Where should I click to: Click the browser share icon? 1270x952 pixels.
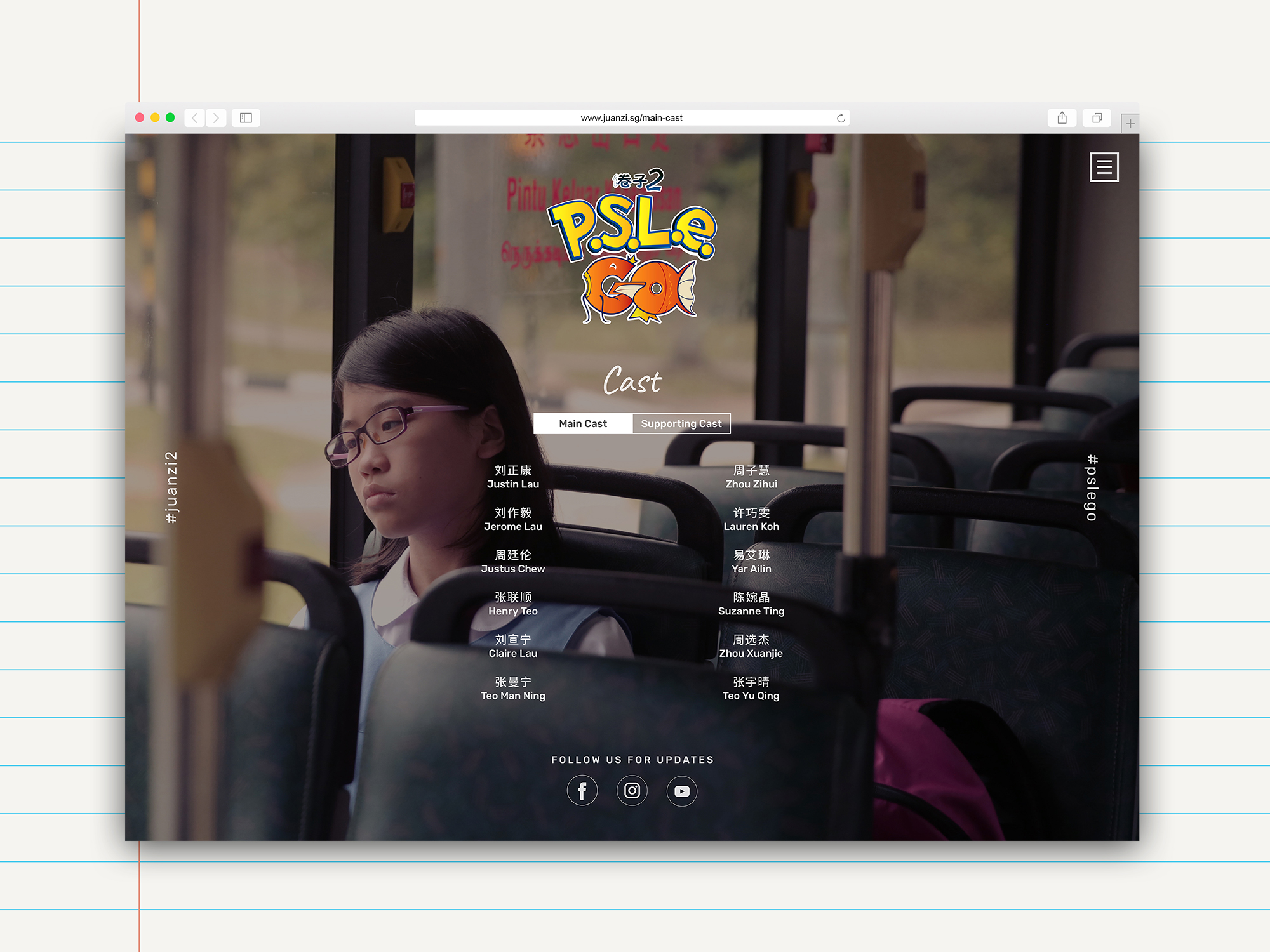[1062, 117]
